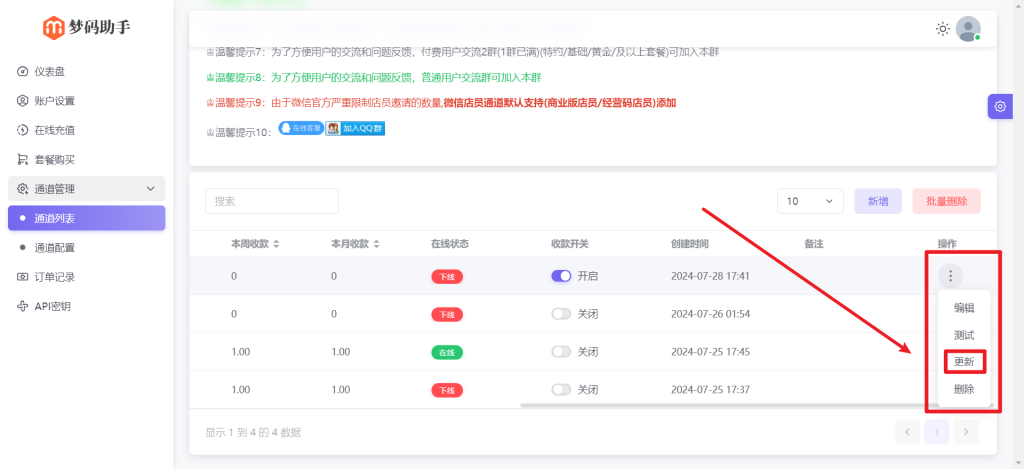Sort by 本周收款 column arrows
1024x469 pixels.
tap(276, 244)
